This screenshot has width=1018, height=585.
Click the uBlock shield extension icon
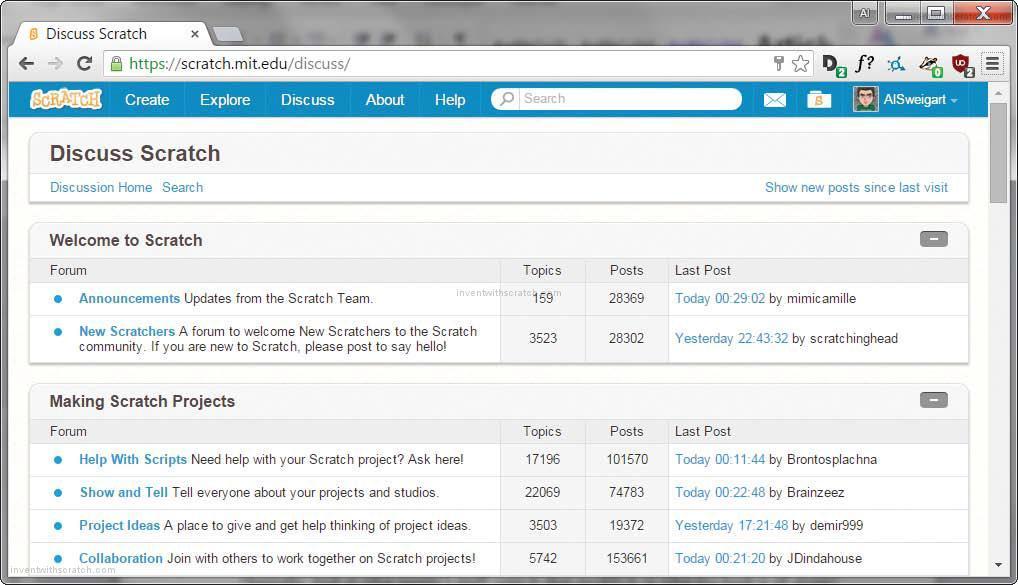pyautogui.click(x=962, y=65)
